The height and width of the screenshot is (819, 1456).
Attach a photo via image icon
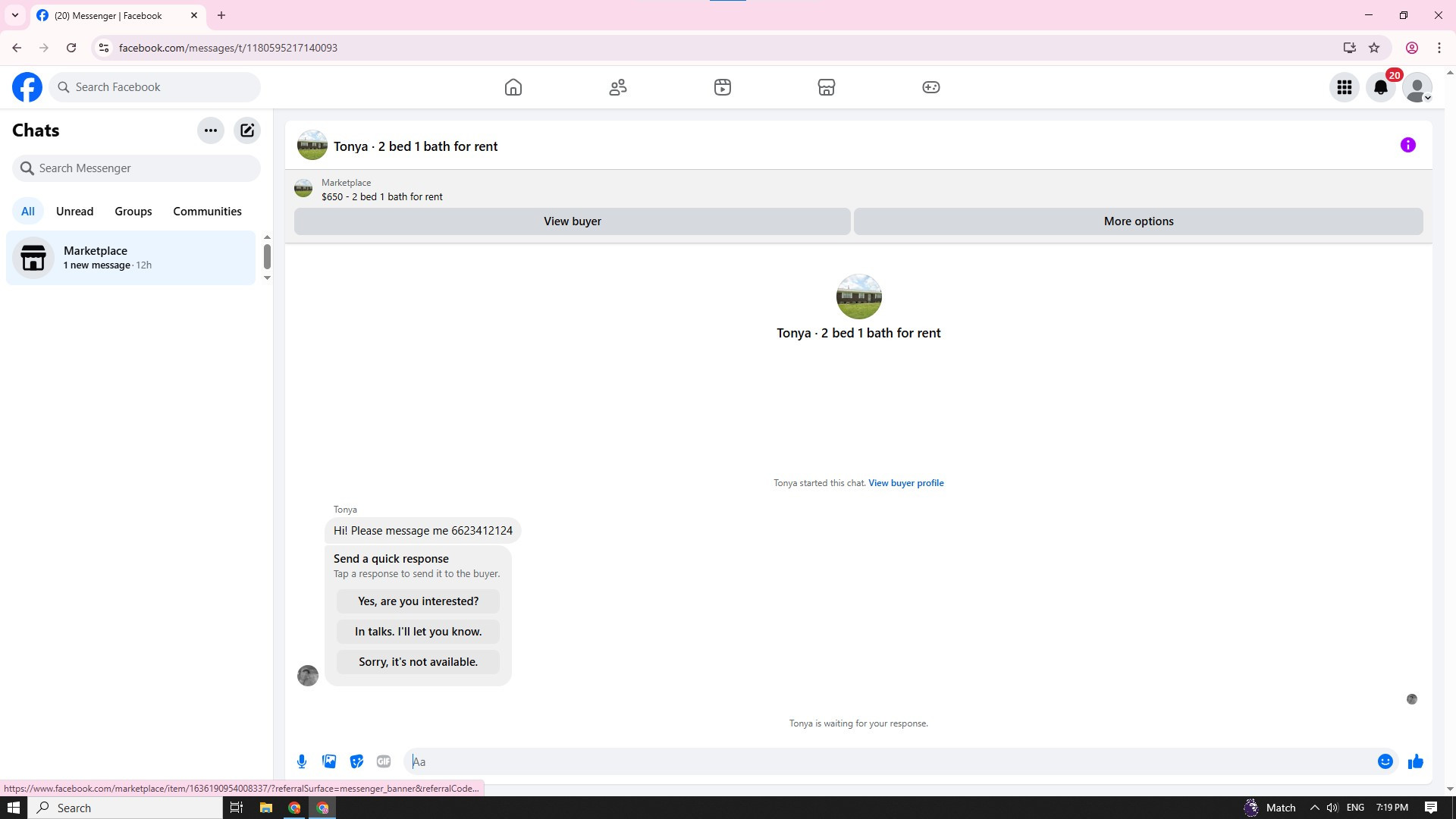tap(329, 761)
